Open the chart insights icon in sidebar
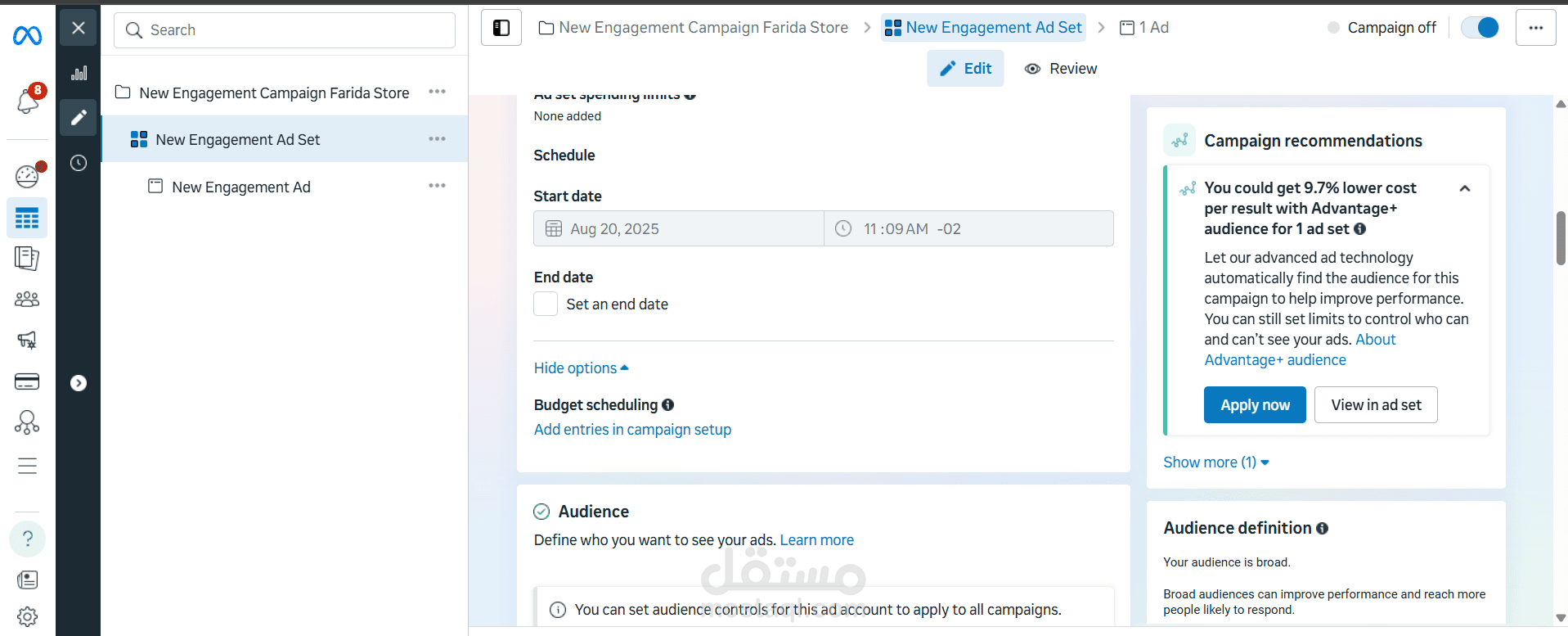Image resolution: width=1568 pixels, height=636 pixels. 79,74
